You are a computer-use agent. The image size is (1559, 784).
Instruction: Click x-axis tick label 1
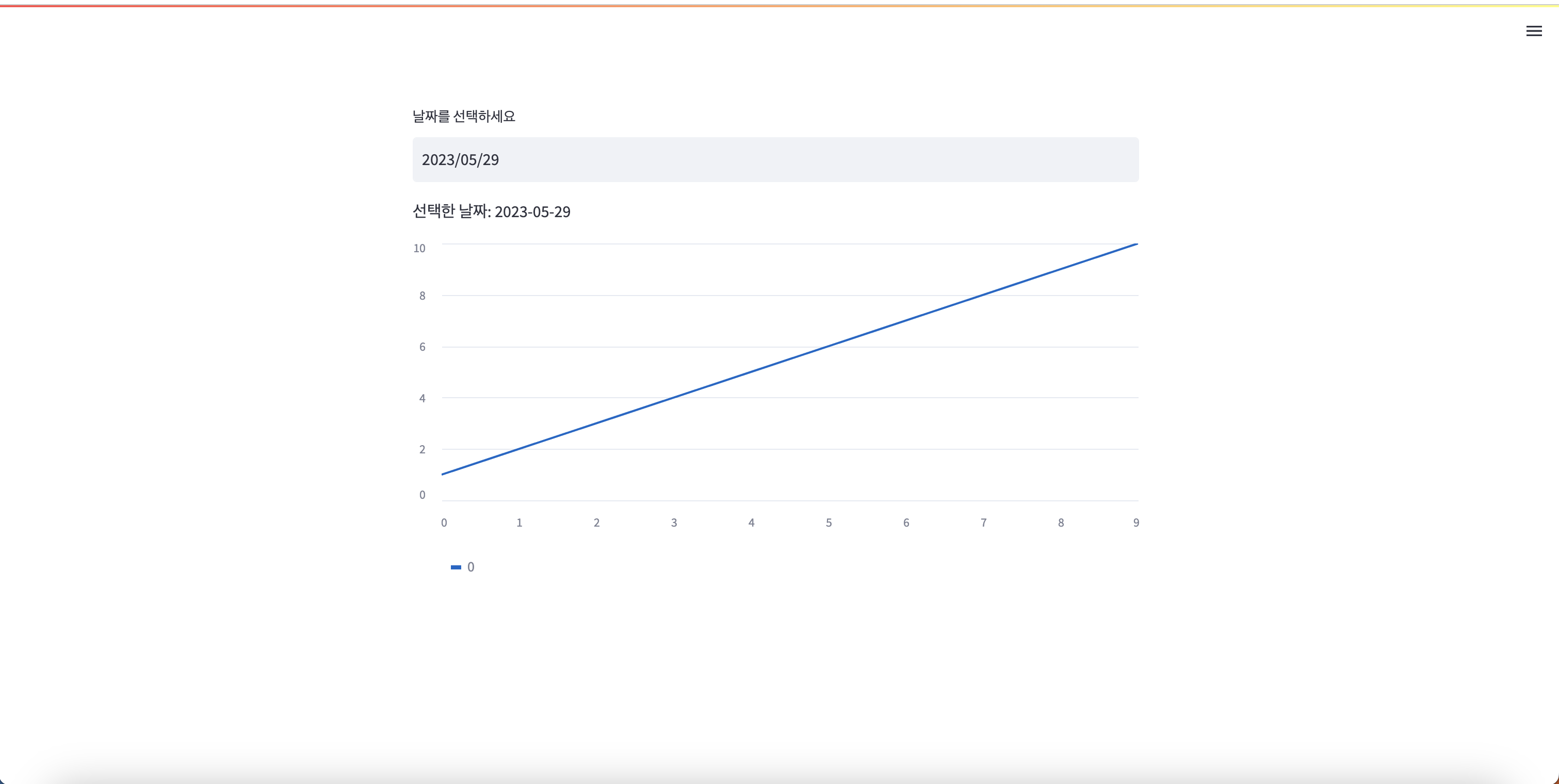(x=519, y=522)
